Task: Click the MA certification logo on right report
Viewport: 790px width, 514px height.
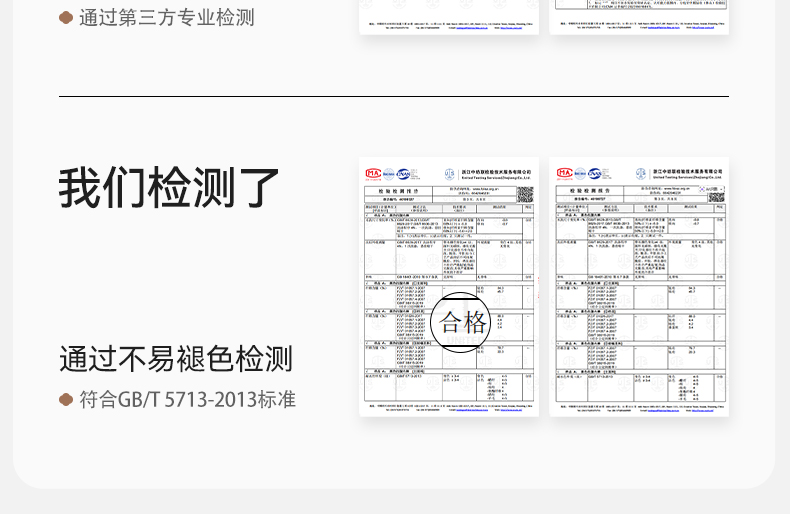Action: 565,172
